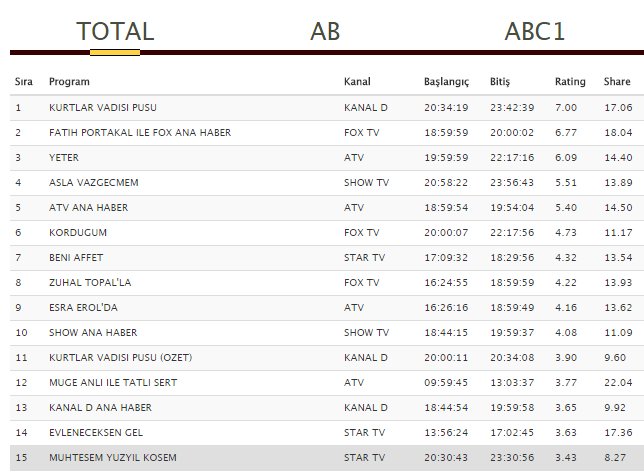This screenshot has width=644, height=472.
Task: Select the ABC1 tab
Action: [535, 31]
